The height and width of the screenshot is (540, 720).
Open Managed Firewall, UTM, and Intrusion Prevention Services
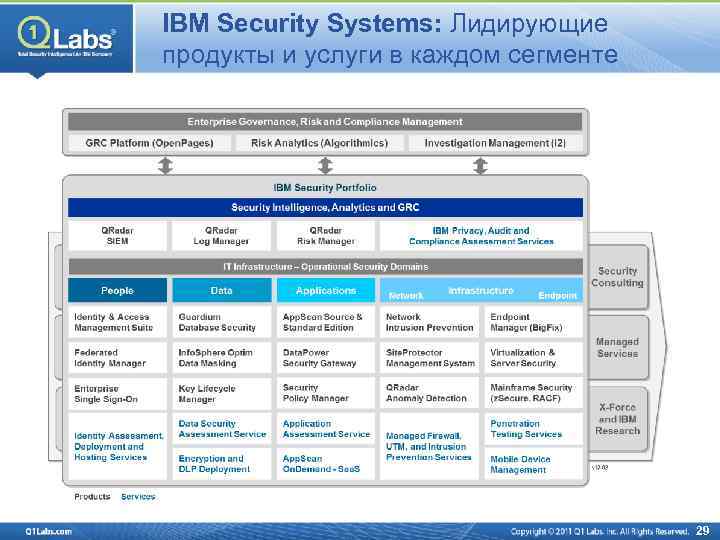click(429, 446)
